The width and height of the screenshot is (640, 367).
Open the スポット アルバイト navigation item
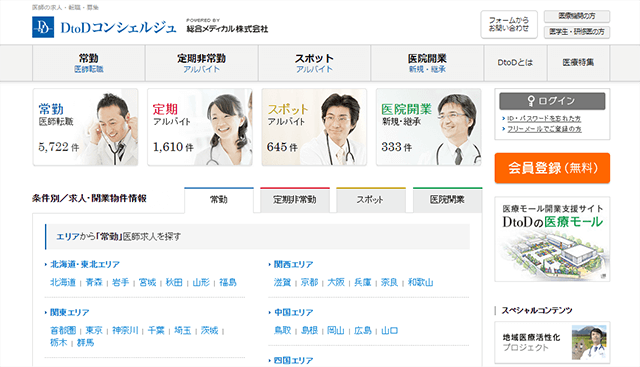tap(314, 63)
